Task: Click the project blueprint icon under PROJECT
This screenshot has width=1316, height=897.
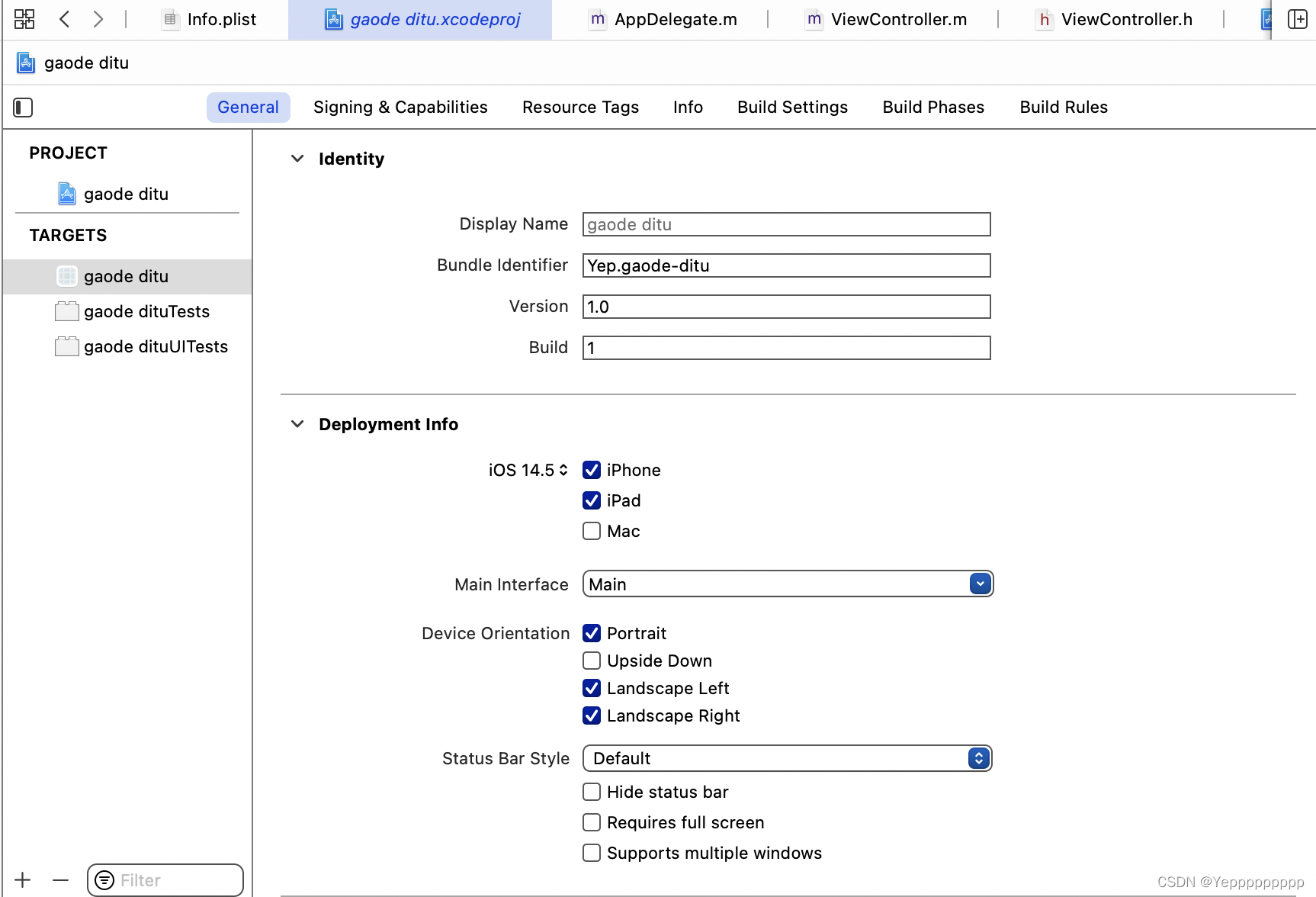Action: (x=67, y=194)
